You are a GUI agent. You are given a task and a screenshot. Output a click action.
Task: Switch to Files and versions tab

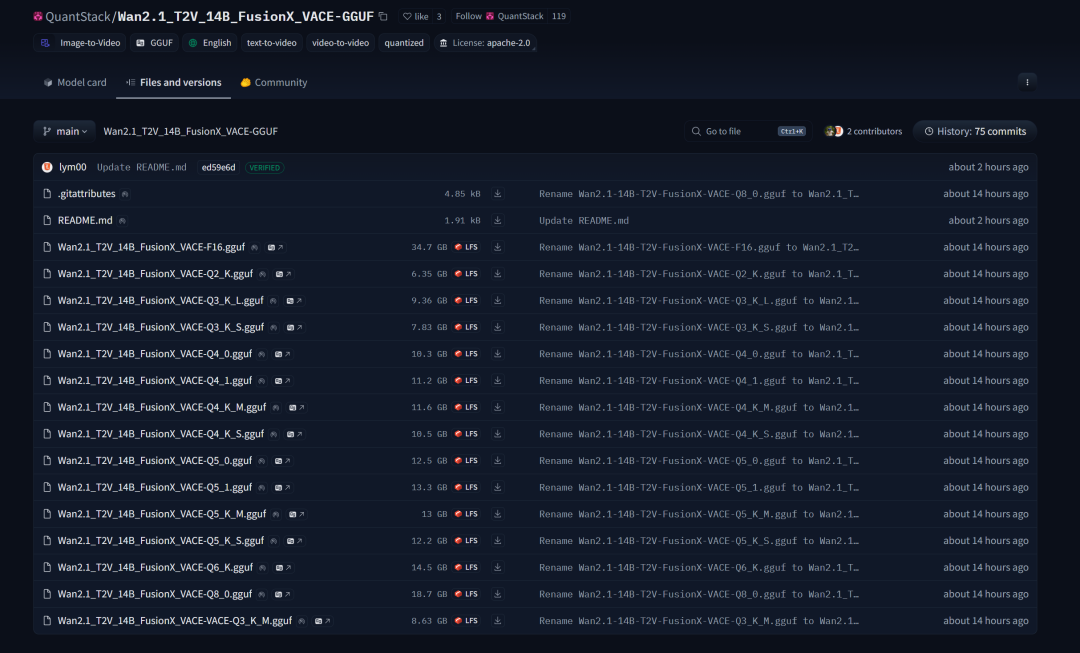click(x=174, y=83)
